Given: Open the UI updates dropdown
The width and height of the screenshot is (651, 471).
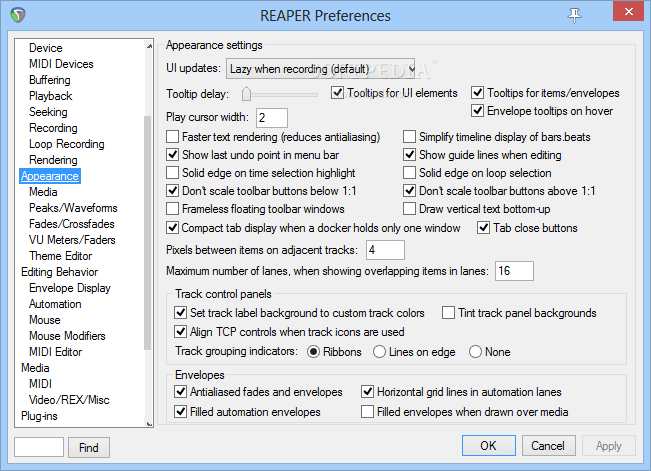Looking at the screenshot, I should 321,69.
